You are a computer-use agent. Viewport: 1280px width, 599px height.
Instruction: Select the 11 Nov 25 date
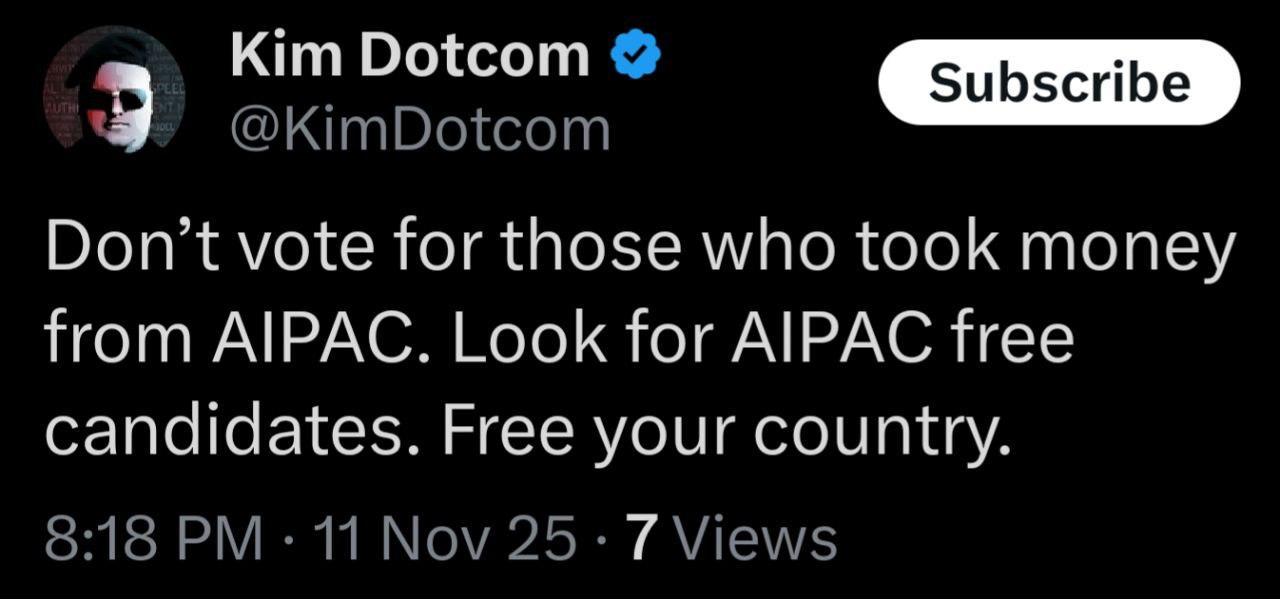click(444, 539)
